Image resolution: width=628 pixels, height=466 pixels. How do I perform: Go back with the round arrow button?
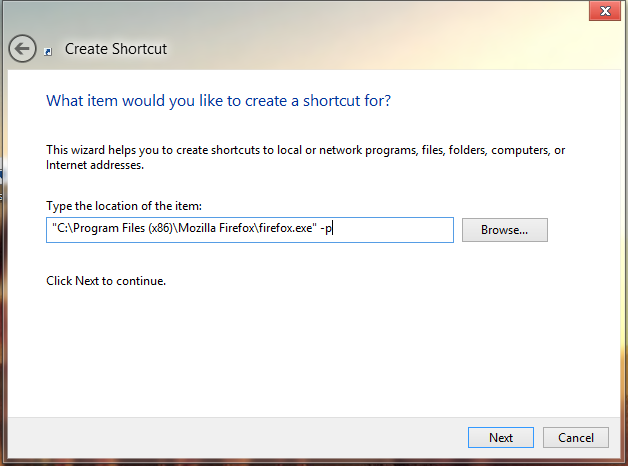point(22,49)
